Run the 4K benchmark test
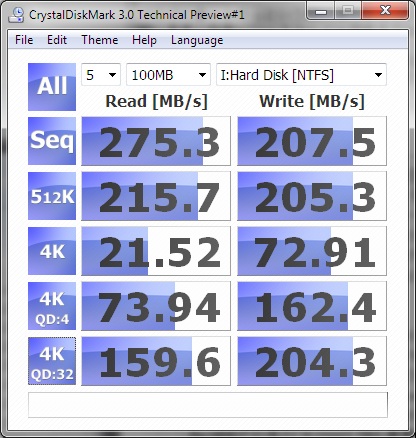The width and height of the screenshot is (416, 438). pyautogui.click(x=52, y=251)
